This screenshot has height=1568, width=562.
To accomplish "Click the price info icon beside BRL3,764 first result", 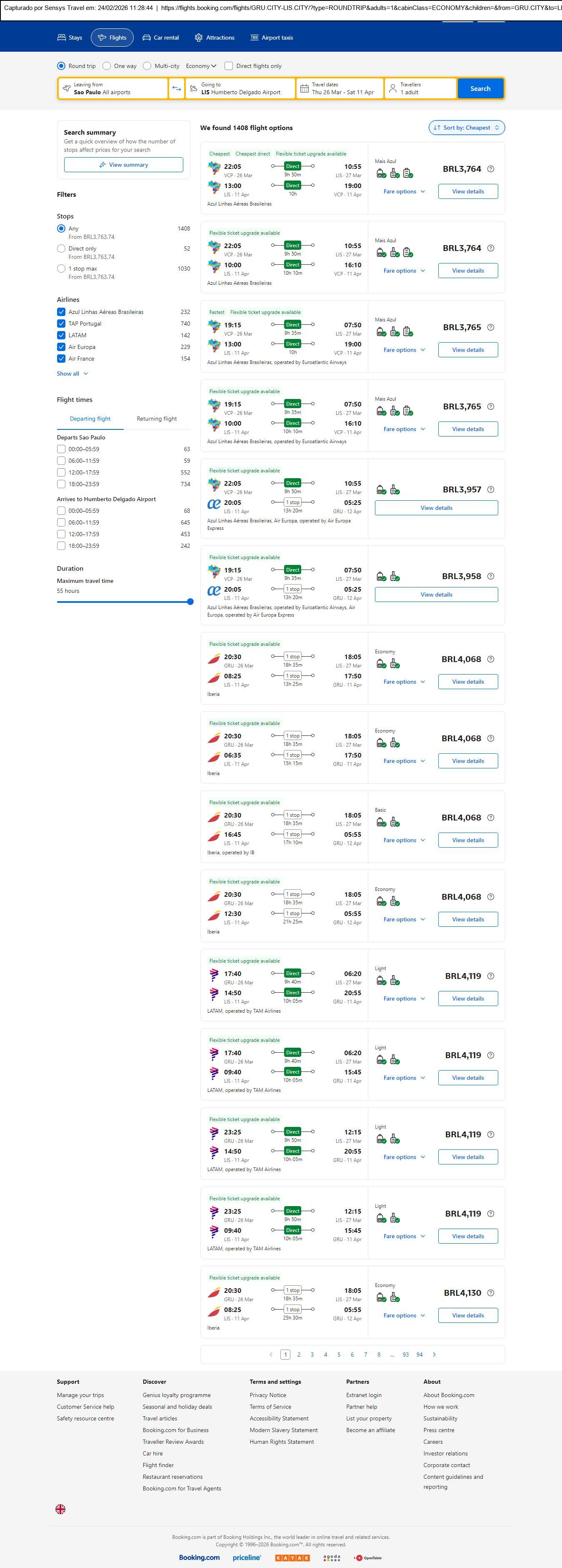I will 491,169.
